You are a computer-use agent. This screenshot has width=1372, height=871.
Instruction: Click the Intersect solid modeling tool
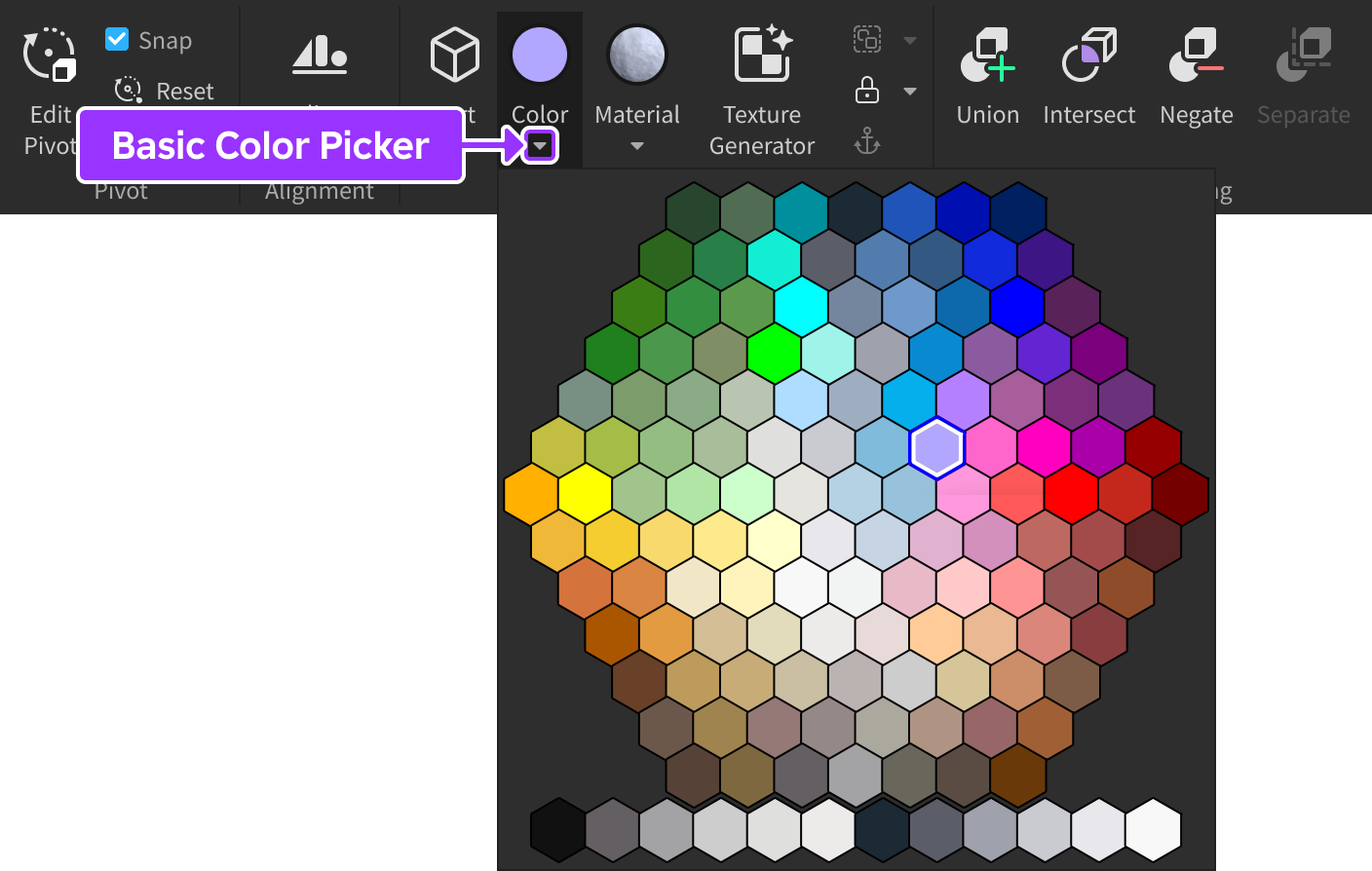[x=1088, y=55]
